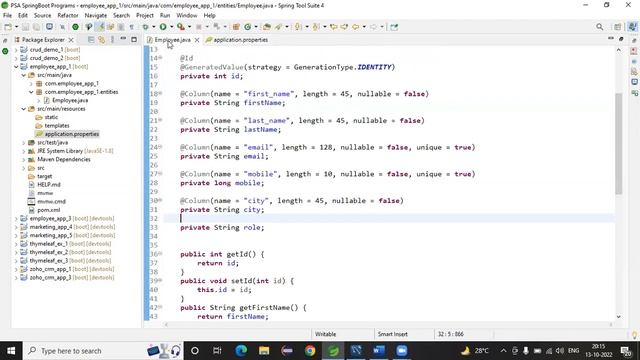Open the Debug configurations dropdown arrow
This screenshot has width=640, height=360.
(154, 27)
